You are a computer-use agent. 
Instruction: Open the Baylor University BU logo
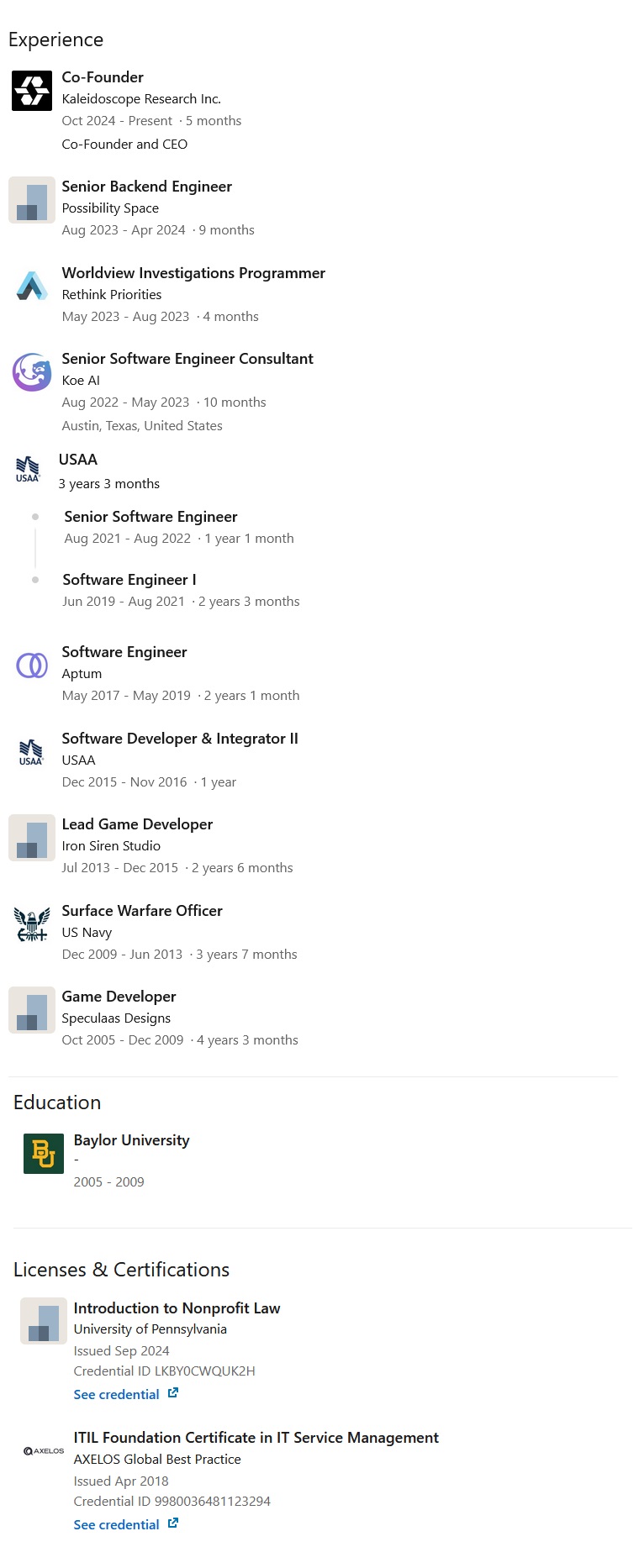click(44, 1154)
